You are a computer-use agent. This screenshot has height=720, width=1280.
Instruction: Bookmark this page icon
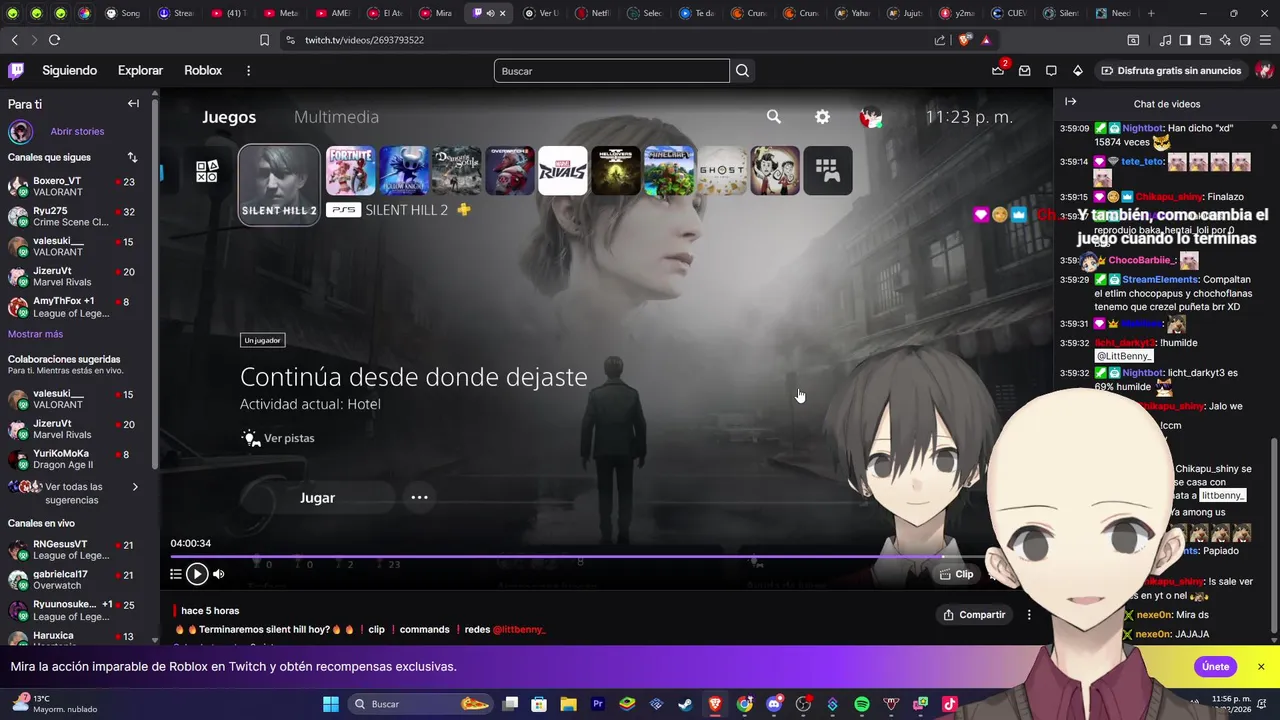point(264,40)
